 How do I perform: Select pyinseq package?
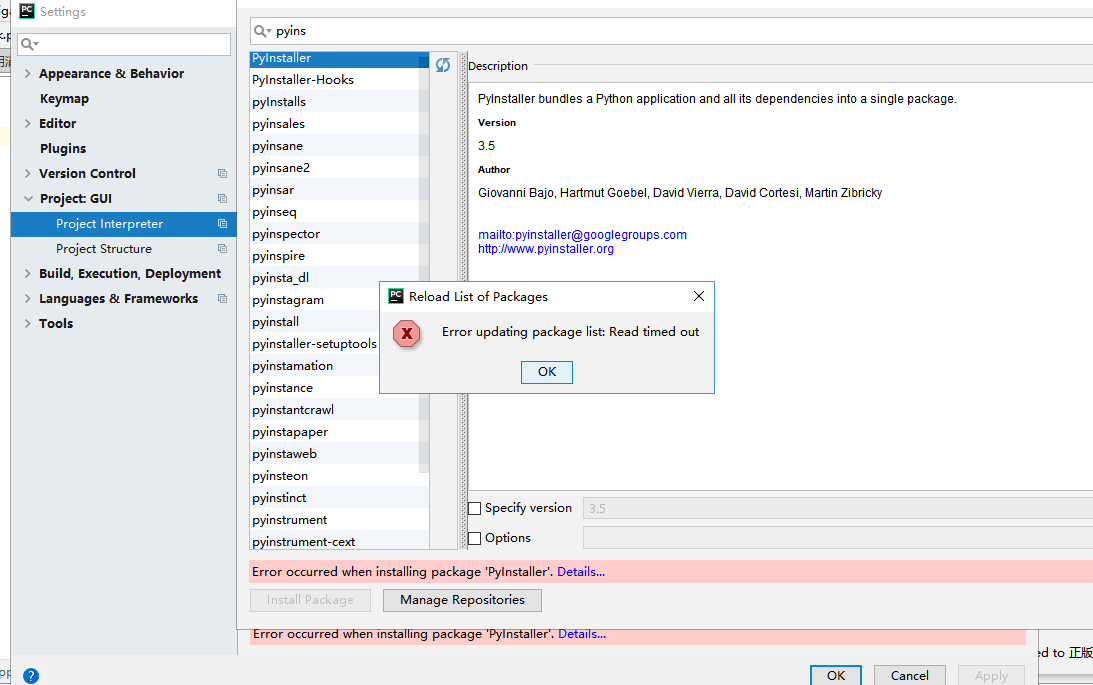pyautogui.click(x=339, y=212)
